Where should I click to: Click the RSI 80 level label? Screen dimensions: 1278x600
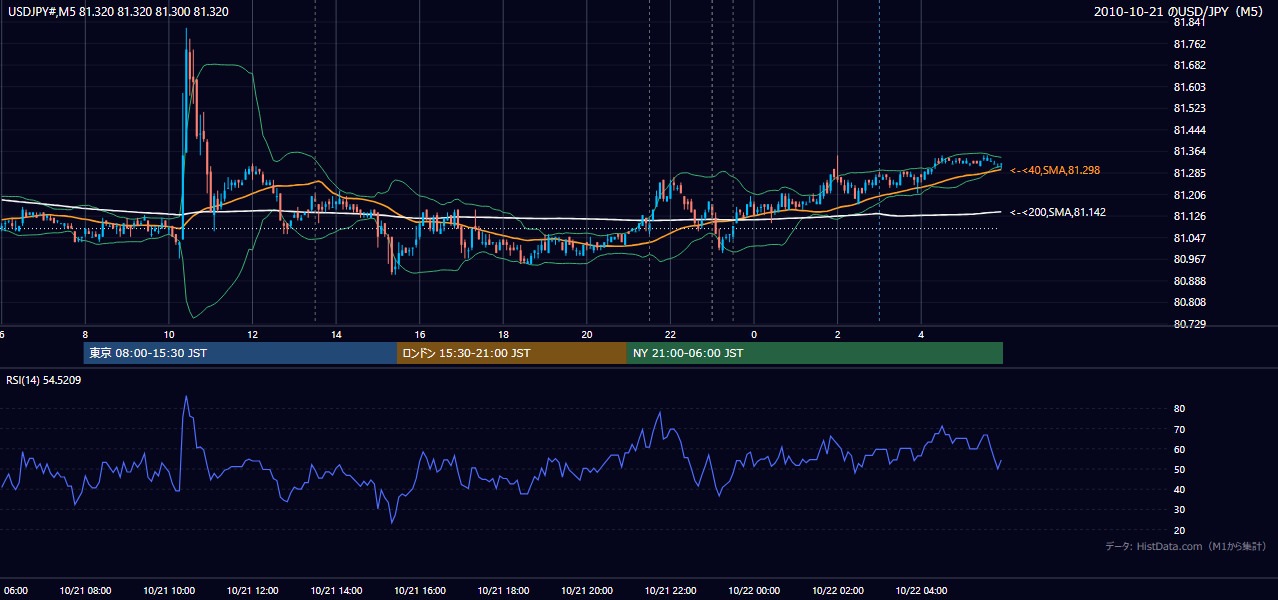[x=1180, y=409]
